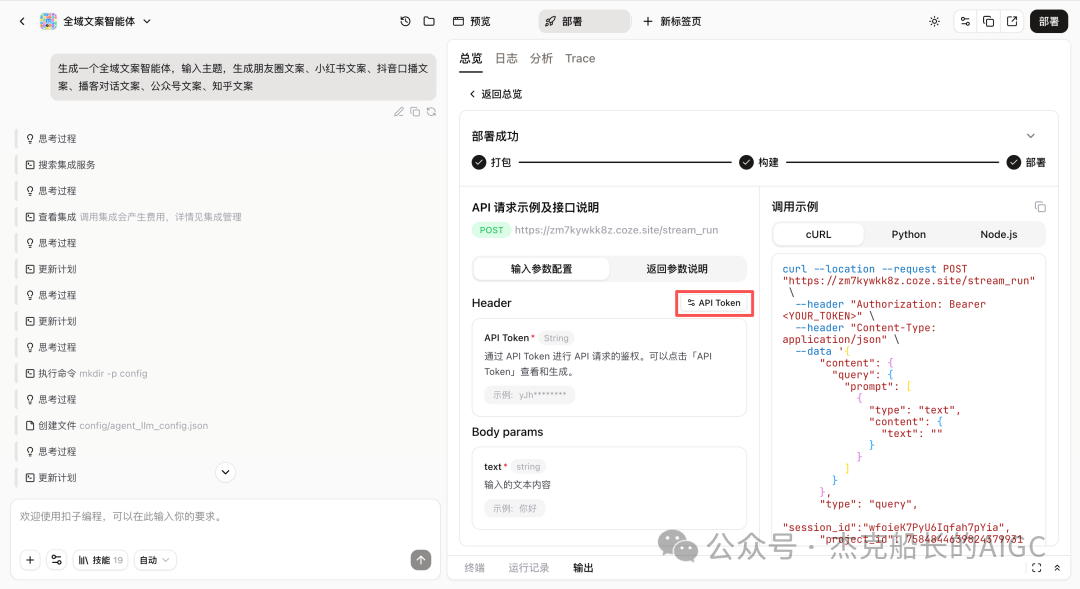Open the 全域文案智能体 project dropdown
Viewport: 1080px width, 589px height.
coord(107,21)
